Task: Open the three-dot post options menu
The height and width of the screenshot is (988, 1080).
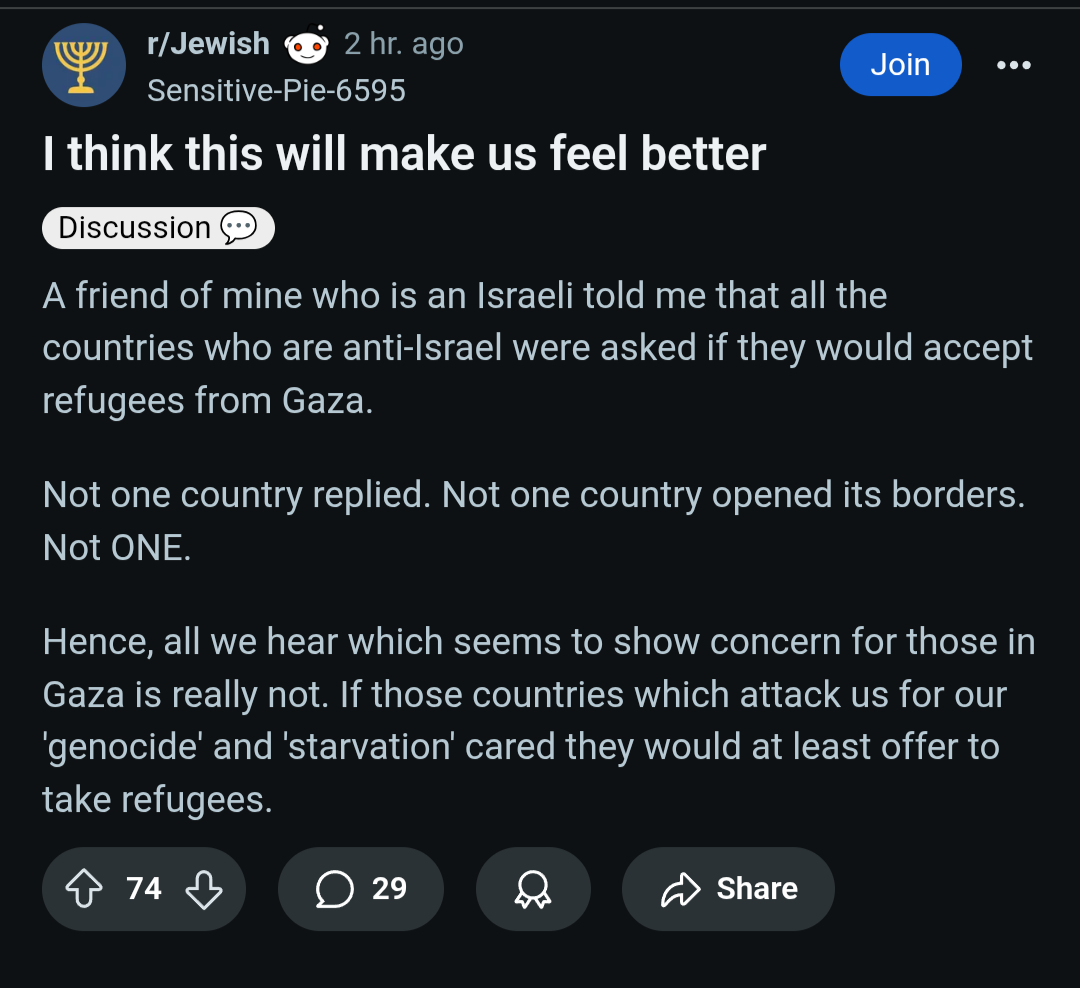Action: click(x=1013, y=65)
